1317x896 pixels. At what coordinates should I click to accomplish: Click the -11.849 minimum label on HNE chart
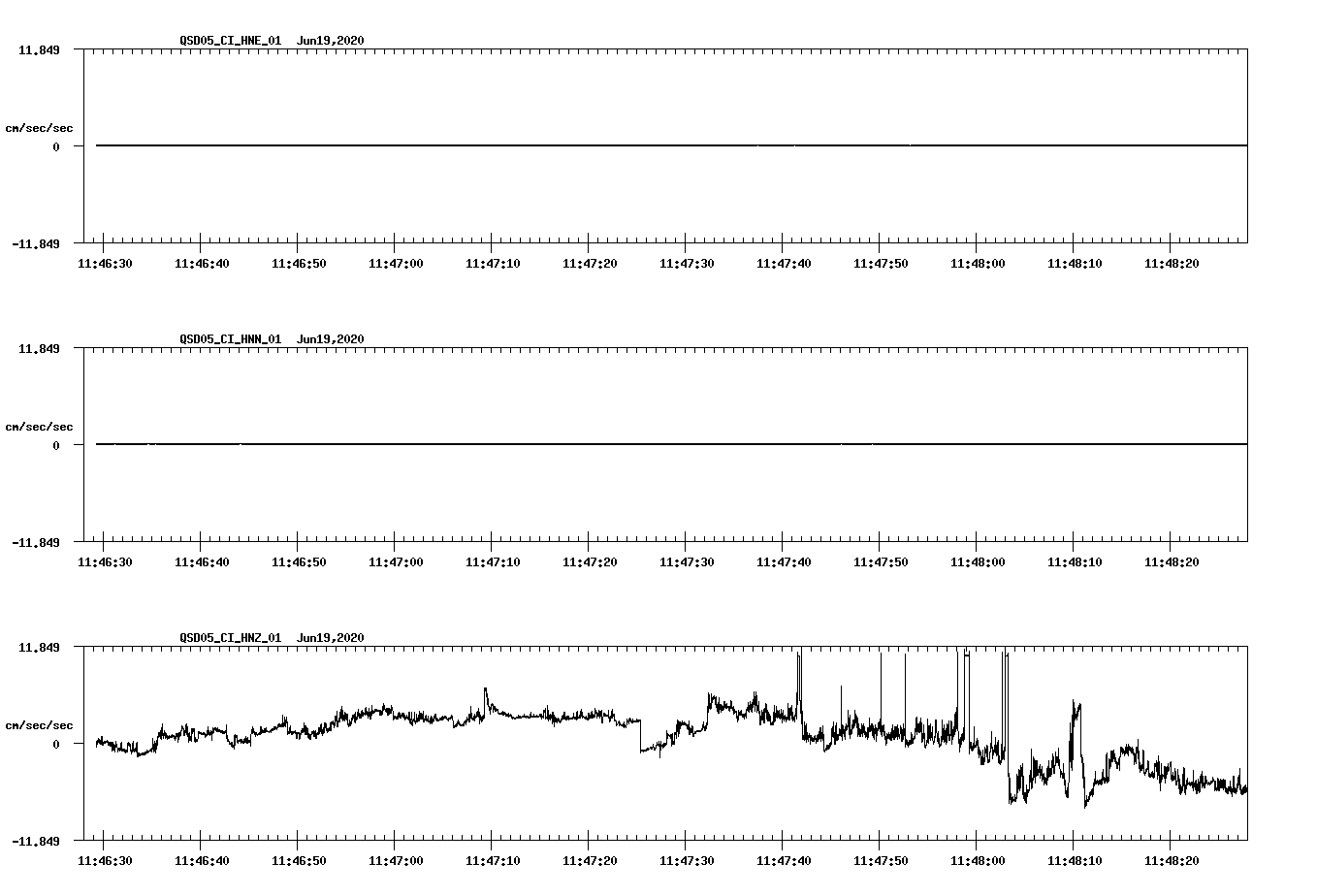click(36, 244)
